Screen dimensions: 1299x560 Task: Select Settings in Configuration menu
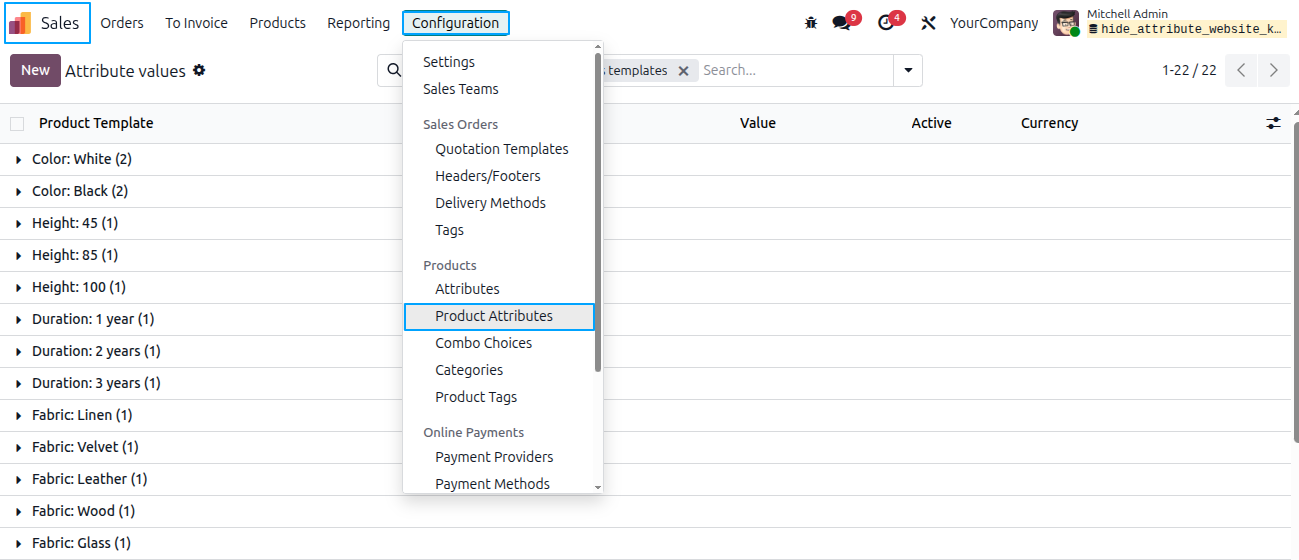tap(449, 62)
